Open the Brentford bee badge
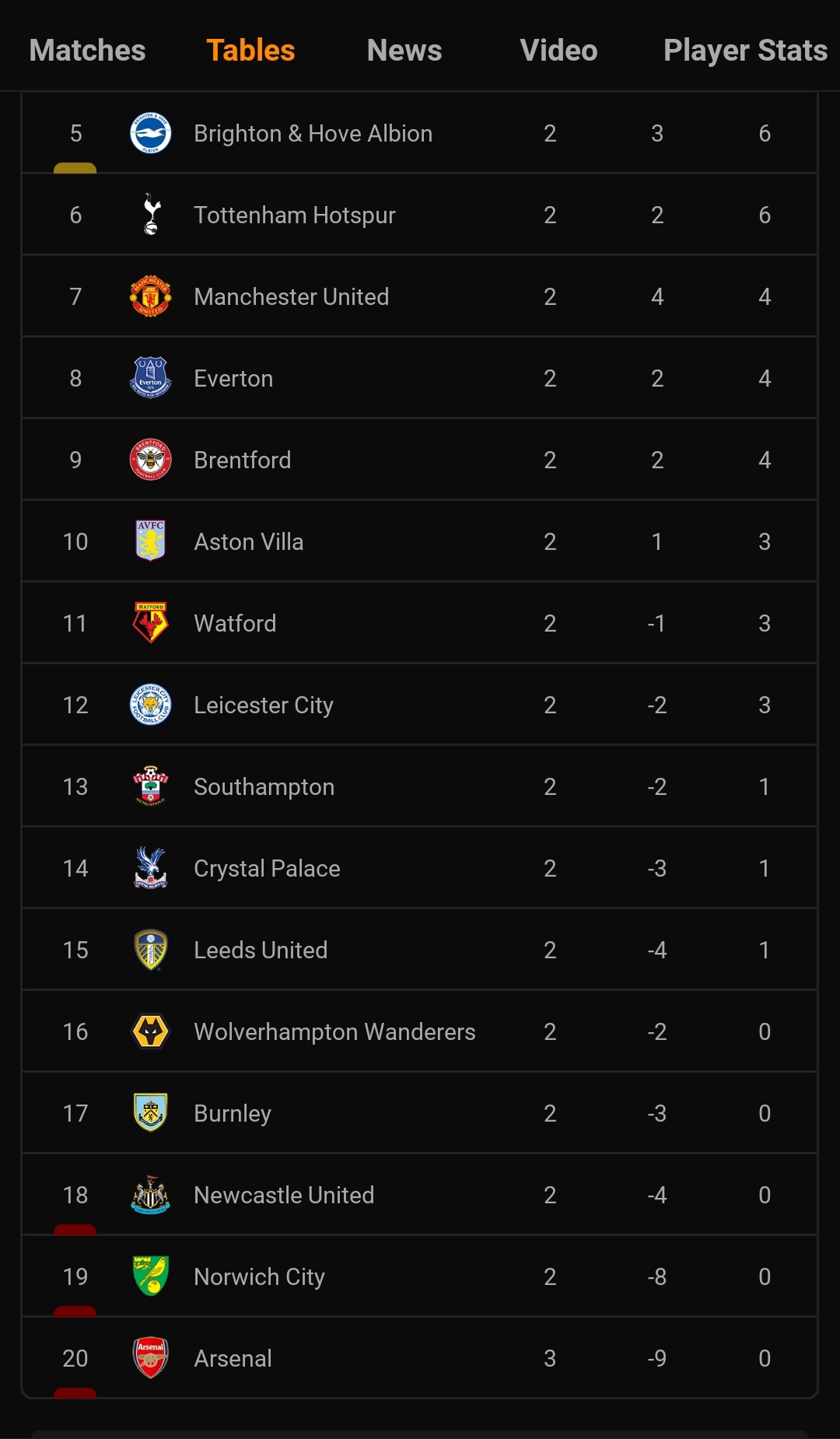 point(150,460)
